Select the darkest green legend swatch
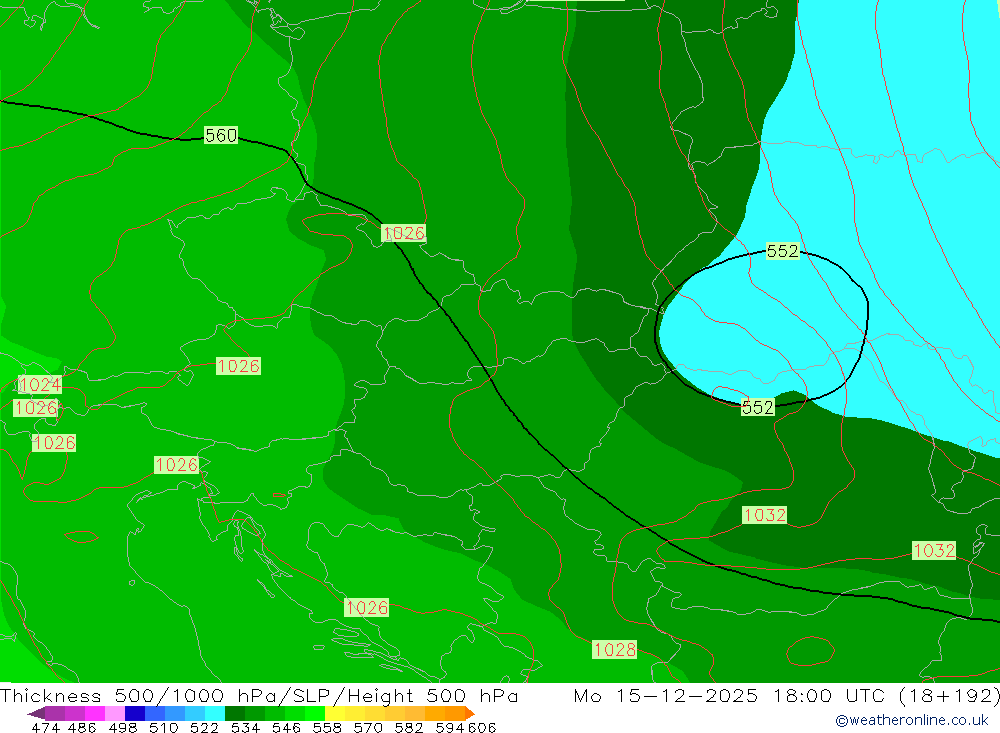1000x733 pixels. pos(235,713)
